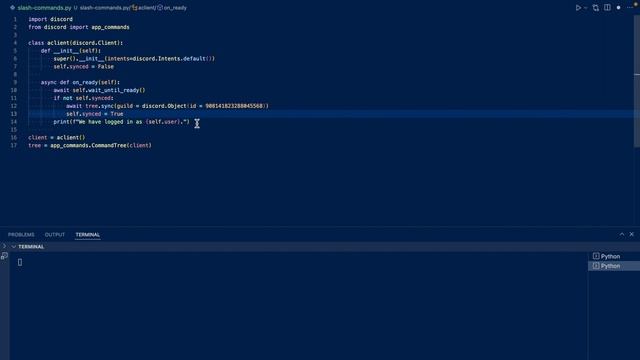Click the unsaved changes dot indicator
640x360 pixels.
click(618, 8)
